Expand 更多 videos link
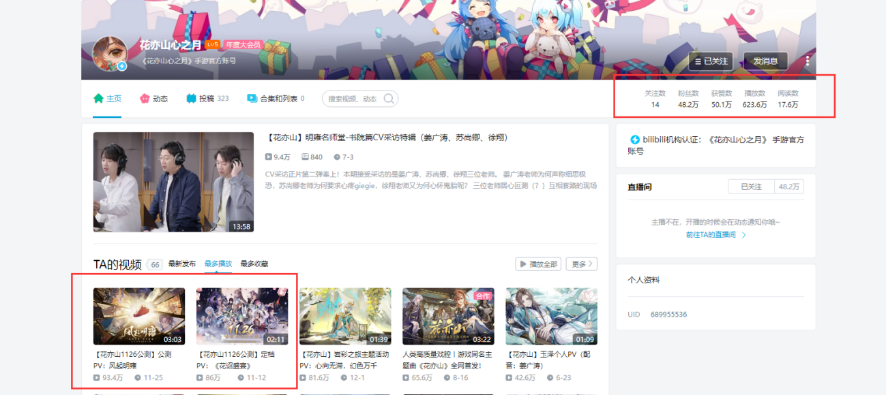The image size is (886, 395). click(581, 264)
